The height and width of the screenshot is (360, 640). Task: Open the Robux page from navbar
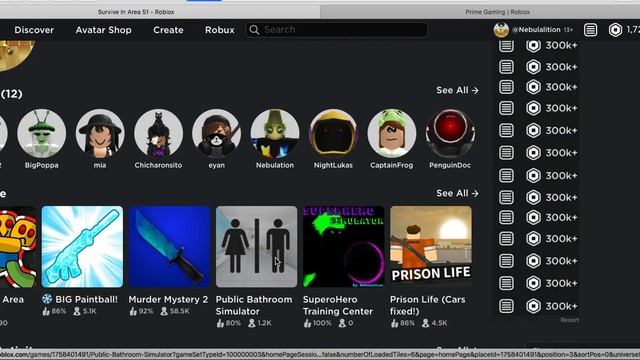tap(220, 30)
